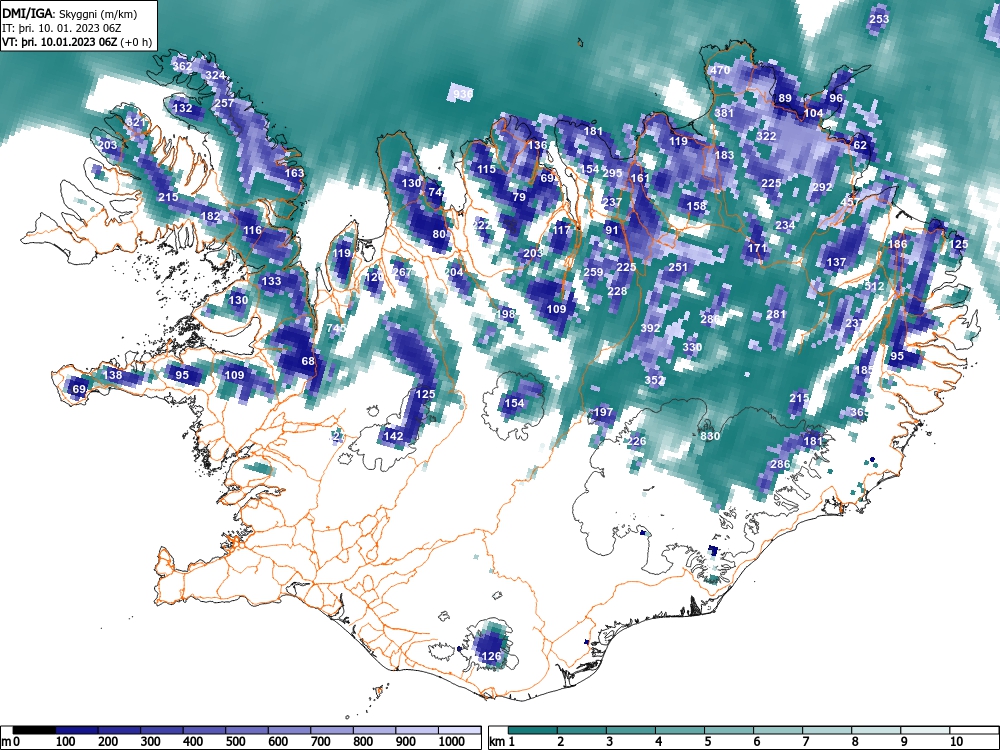Click the 'DMI/IGA: Skyggni (m/km)' title text
This screenshot has height=750, width=1000.
tap(70, 13)
